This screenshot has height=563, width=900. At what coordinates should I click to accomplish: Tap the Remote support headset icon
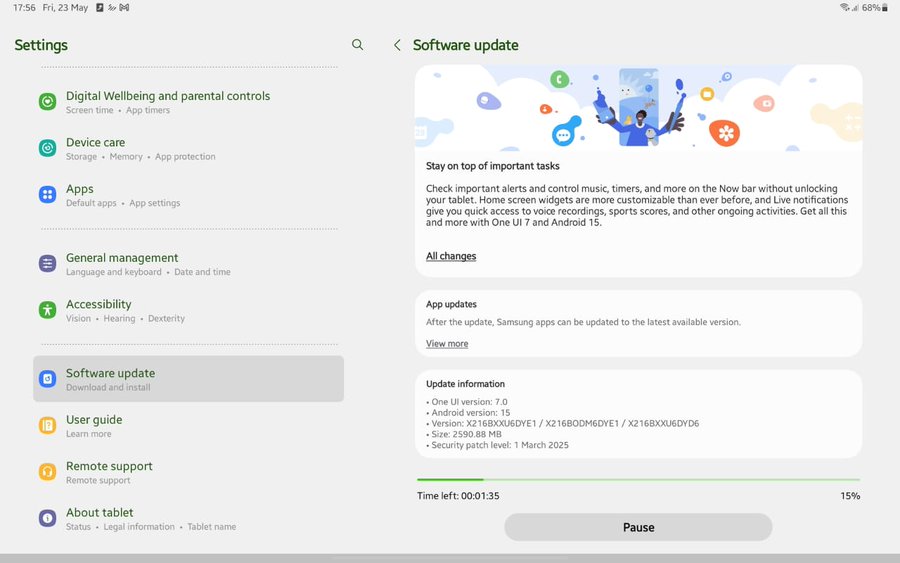pyautogui.click(x=47, y=472)
